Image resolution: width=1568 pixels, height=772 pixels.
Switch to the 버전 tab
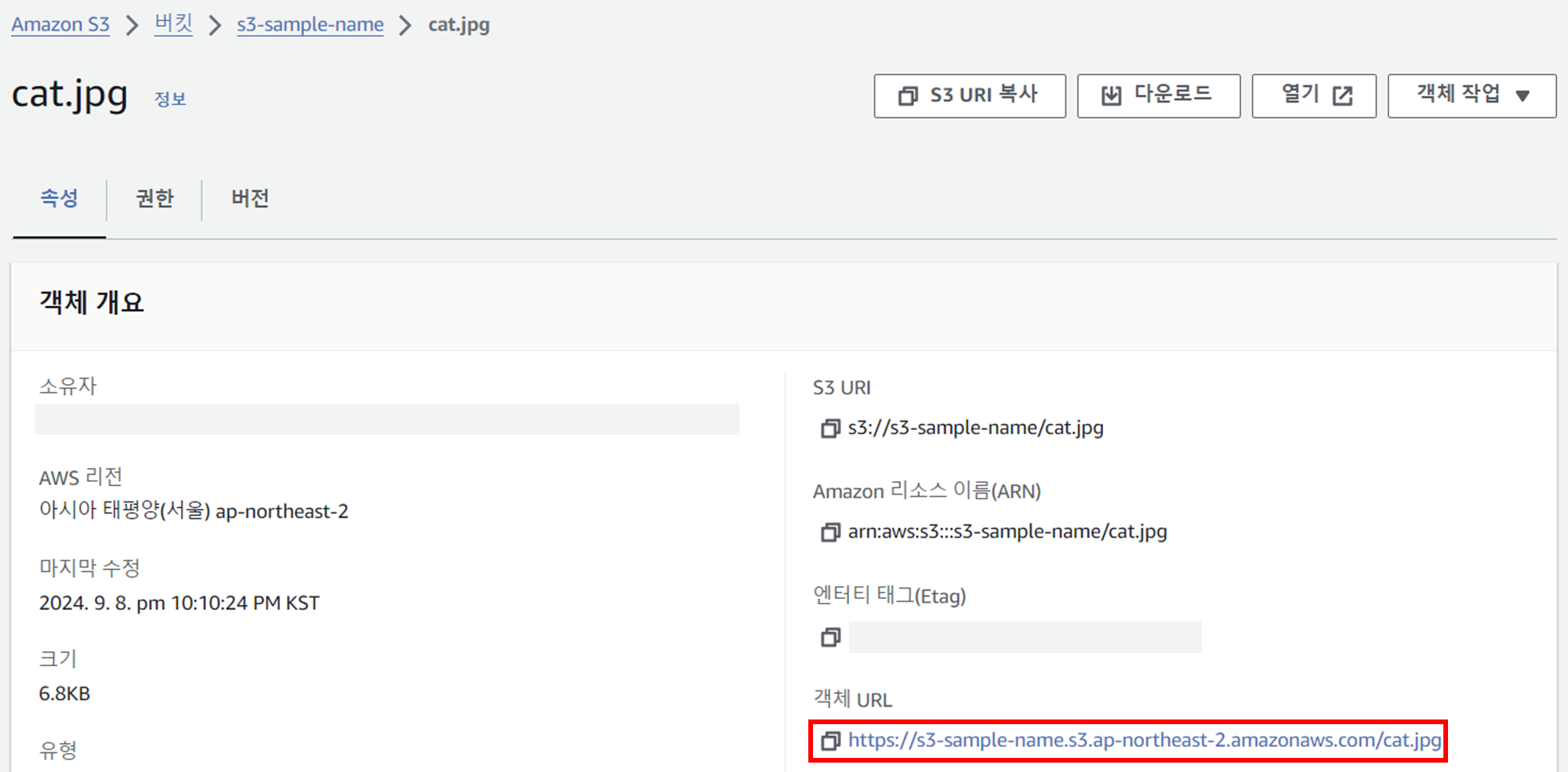(250, 198)
